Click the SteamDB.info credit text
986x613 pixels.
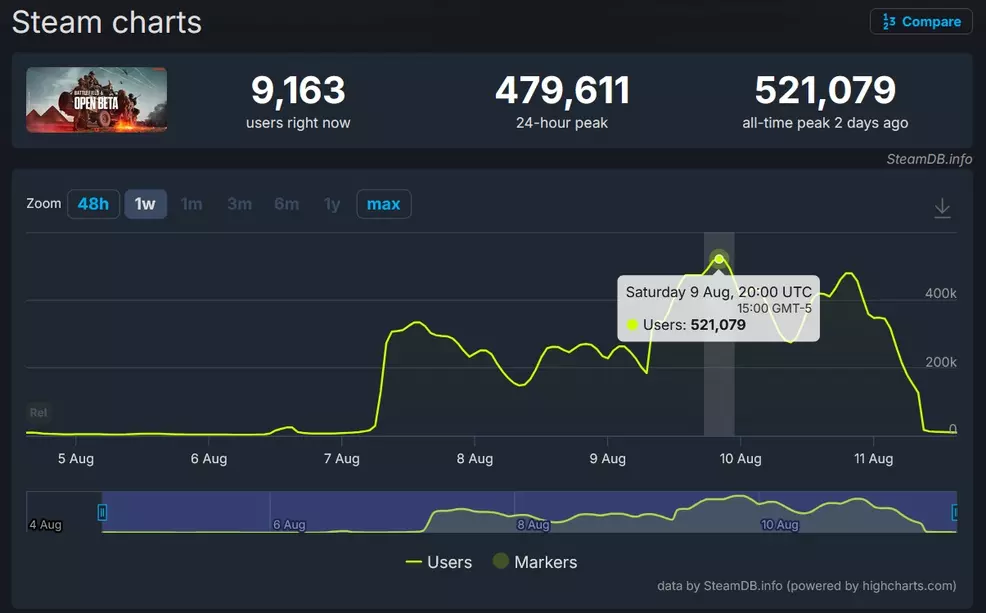click(x=929, y=159)
